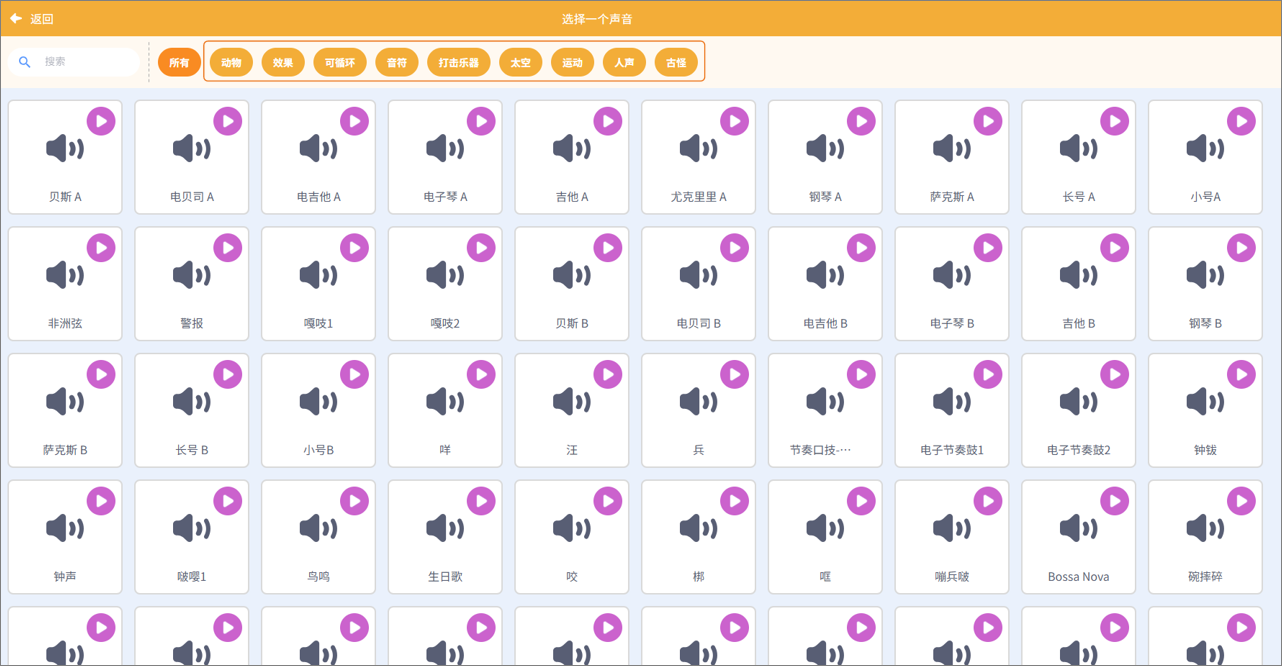Image resolution: width=1282 pixels, height=667 pixels.
Task: Select the 非洲弦 sound speaker icon
Action: tap(65, 276)
